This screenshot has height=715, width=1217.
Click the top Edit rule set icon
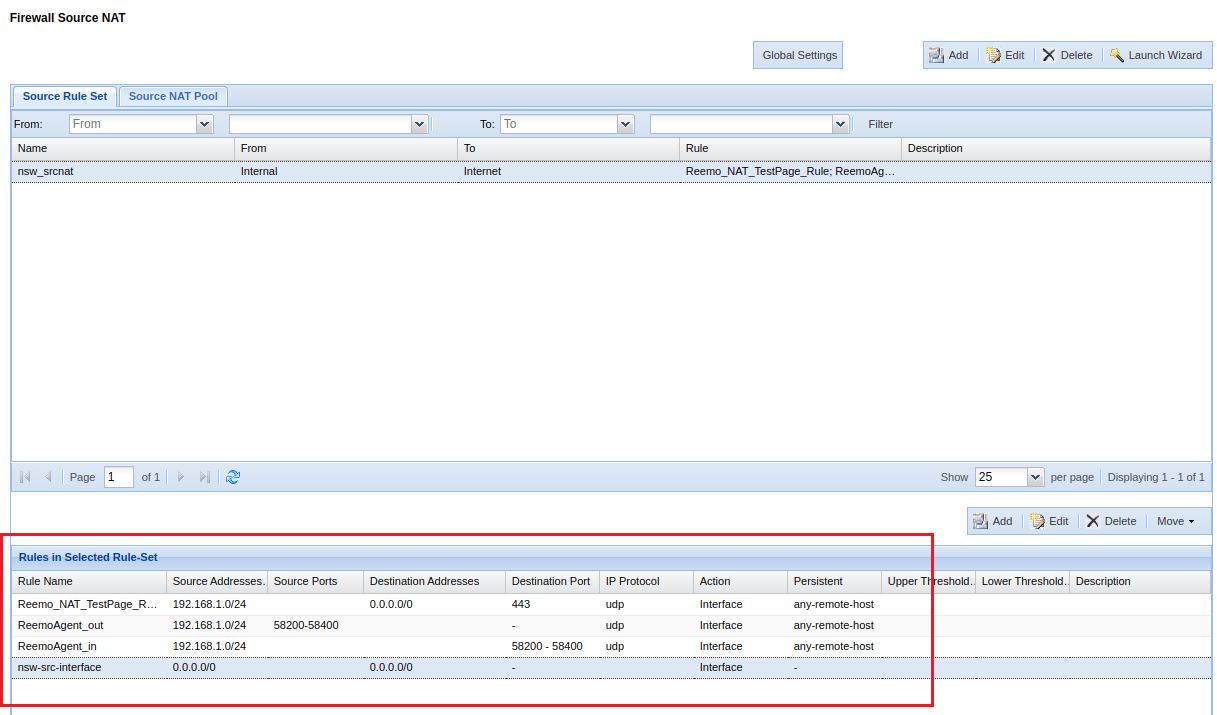[x=994, y=56]
